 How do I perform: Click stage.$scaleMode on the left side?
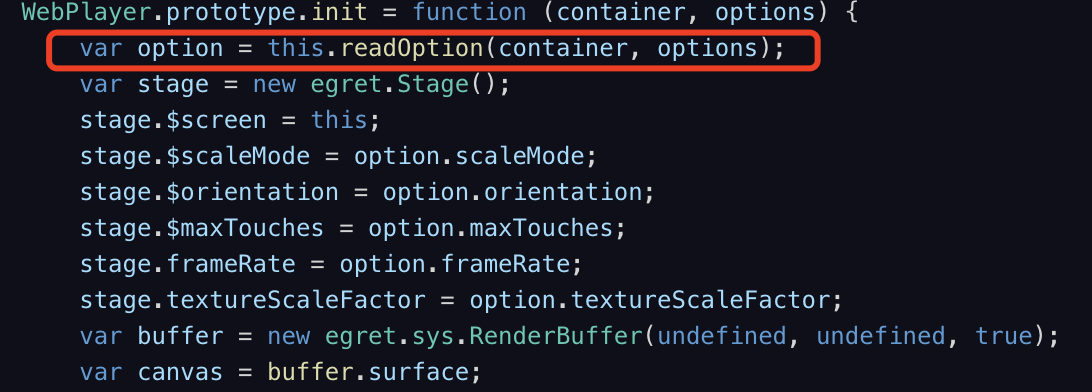click(x=195, y=157)
